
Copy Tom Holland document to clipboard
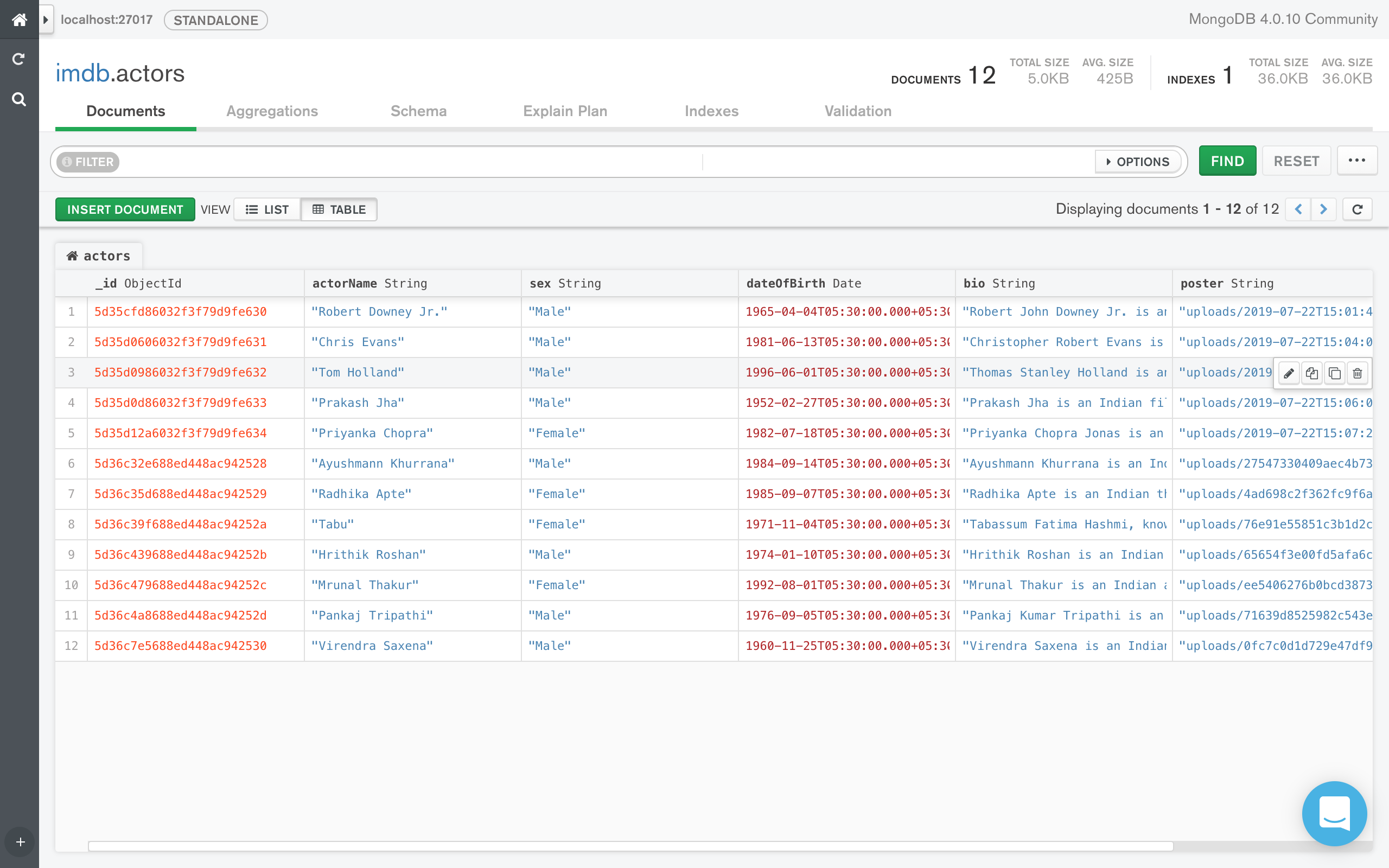pos(1335,373)
